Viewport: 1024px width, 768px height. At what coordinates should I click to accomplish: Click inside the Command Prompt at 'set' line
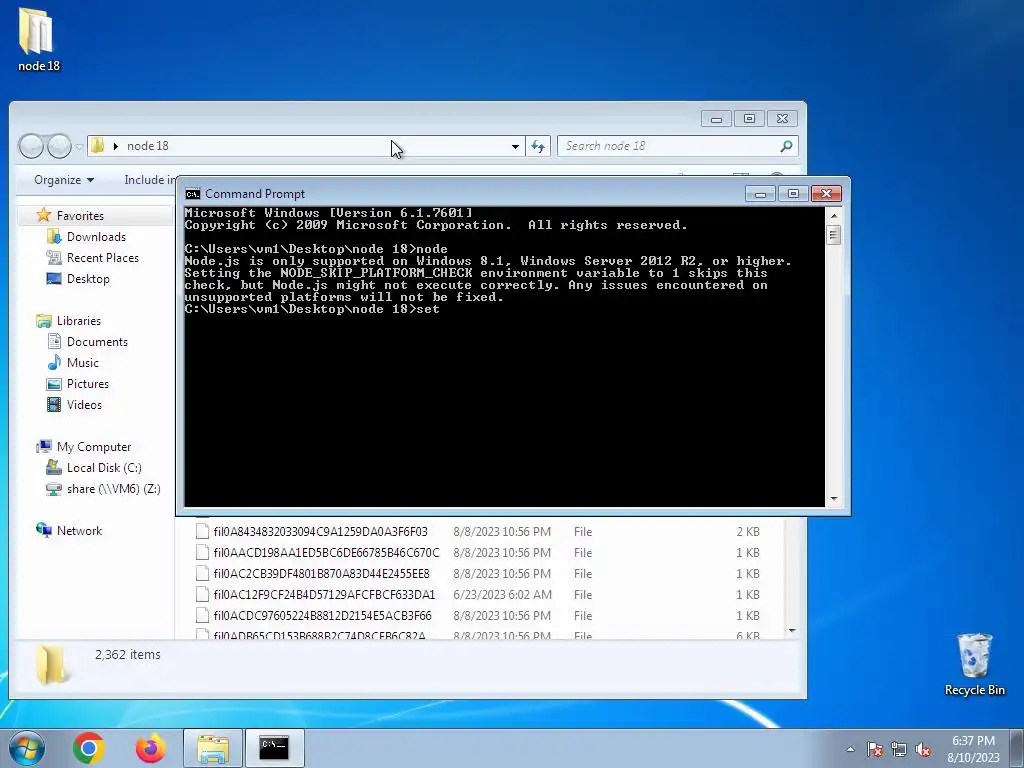(428, 309)
